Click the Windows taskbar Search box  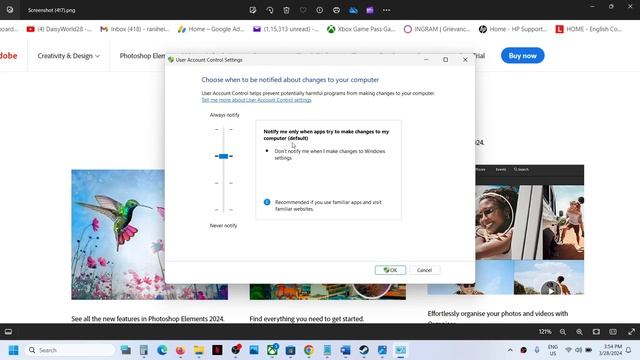tap(70, 350)
